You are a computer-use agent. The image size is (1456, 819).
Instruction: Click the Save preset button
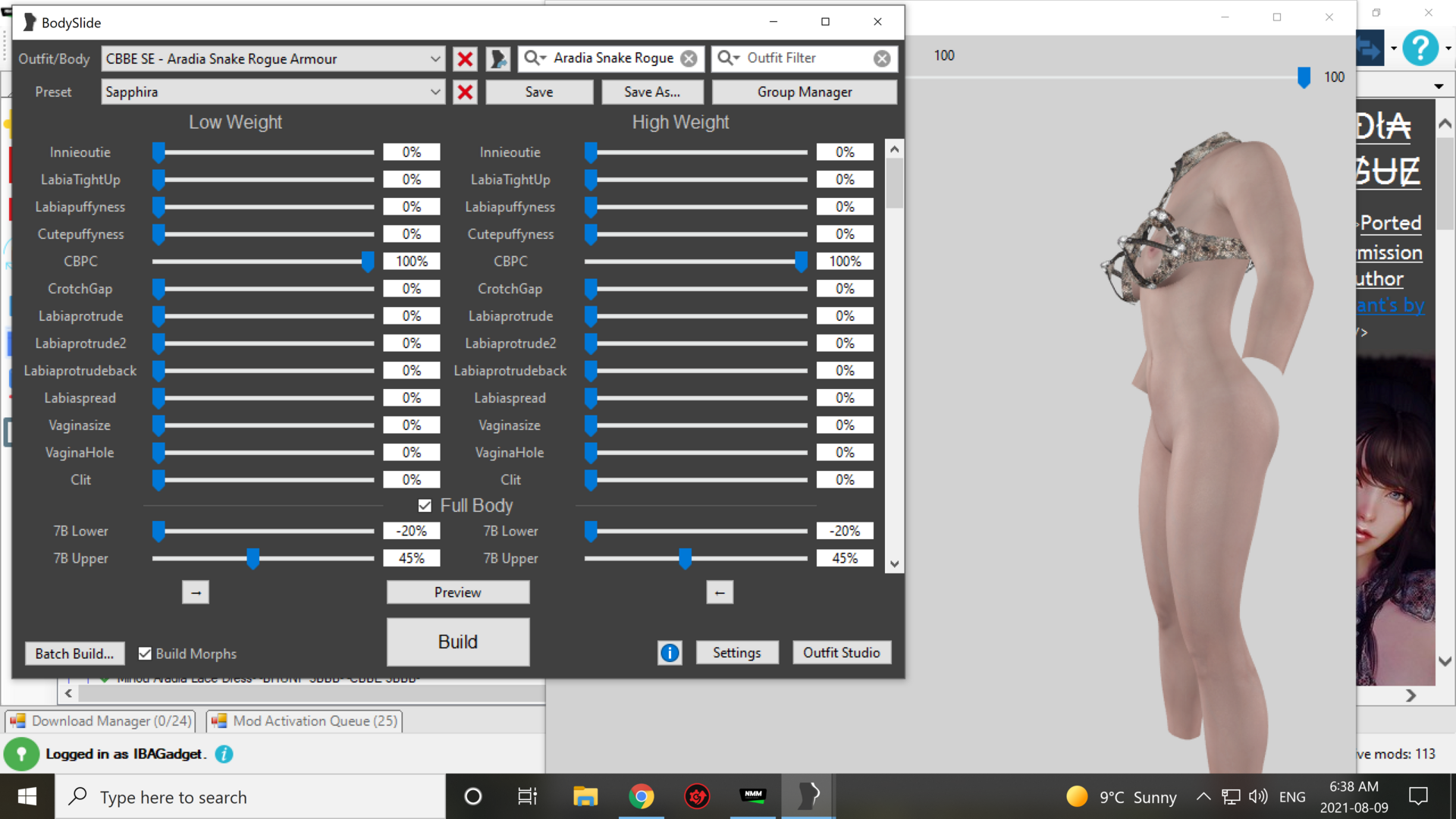[x=539, y=92]
